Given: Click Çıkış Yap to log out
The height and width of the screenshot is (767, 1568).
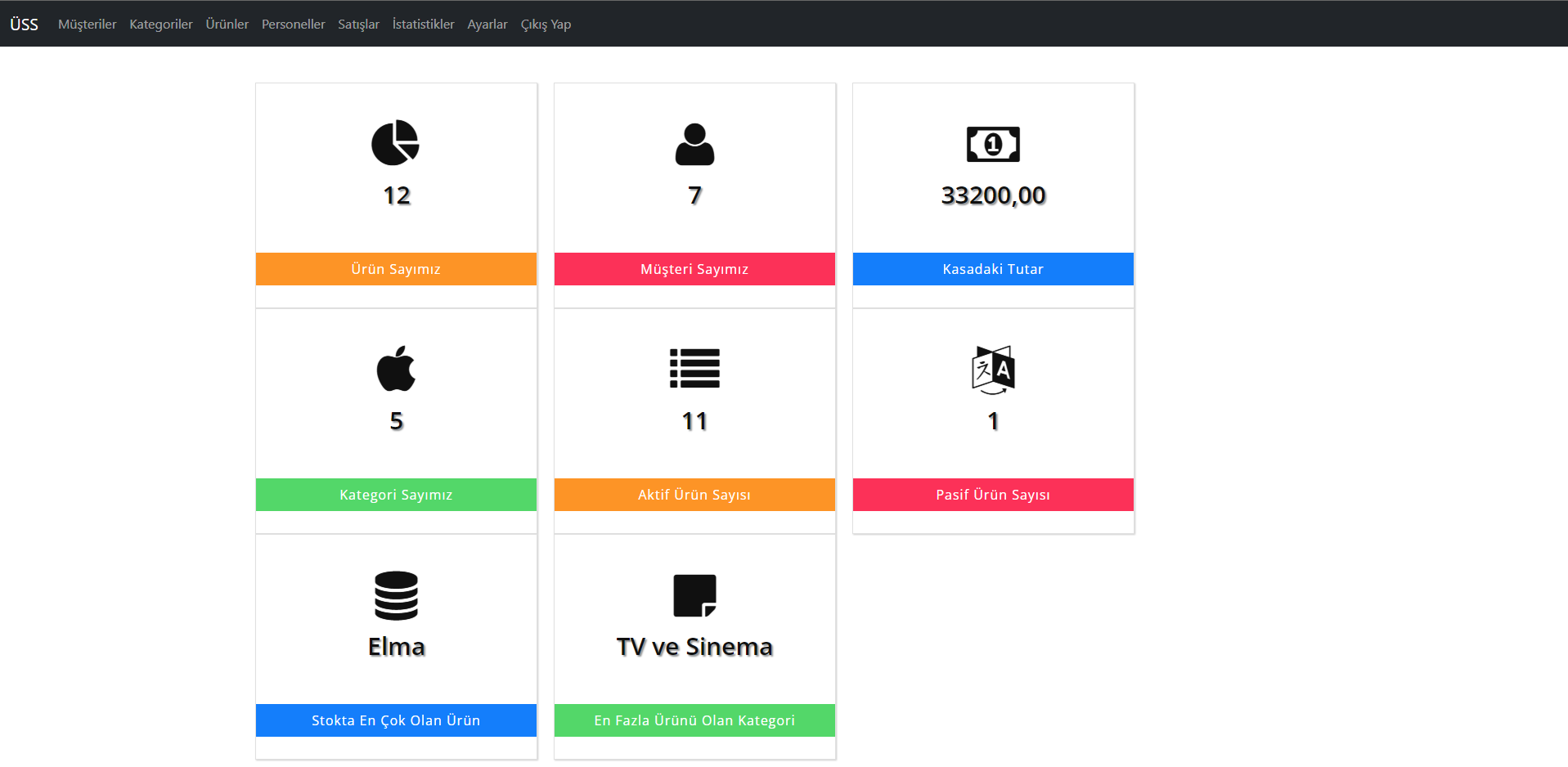Looking at the screenshot, I should [545, 24].
